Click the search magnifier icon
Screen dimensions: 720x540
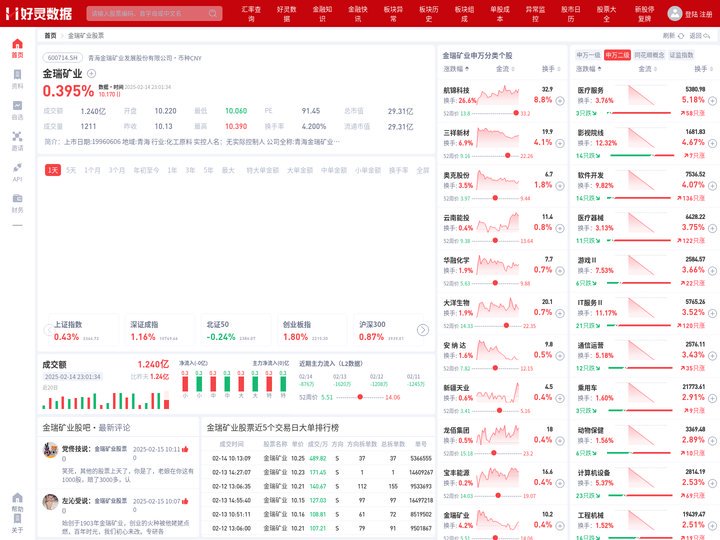pyautogui.click(x=213, y=13)
